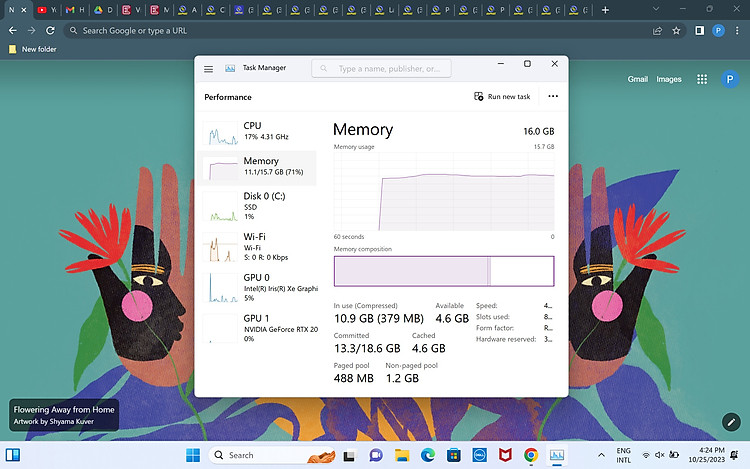Open Task View from taskbar
This screenshot has height=469, width=750.
(x=349, y=456)
